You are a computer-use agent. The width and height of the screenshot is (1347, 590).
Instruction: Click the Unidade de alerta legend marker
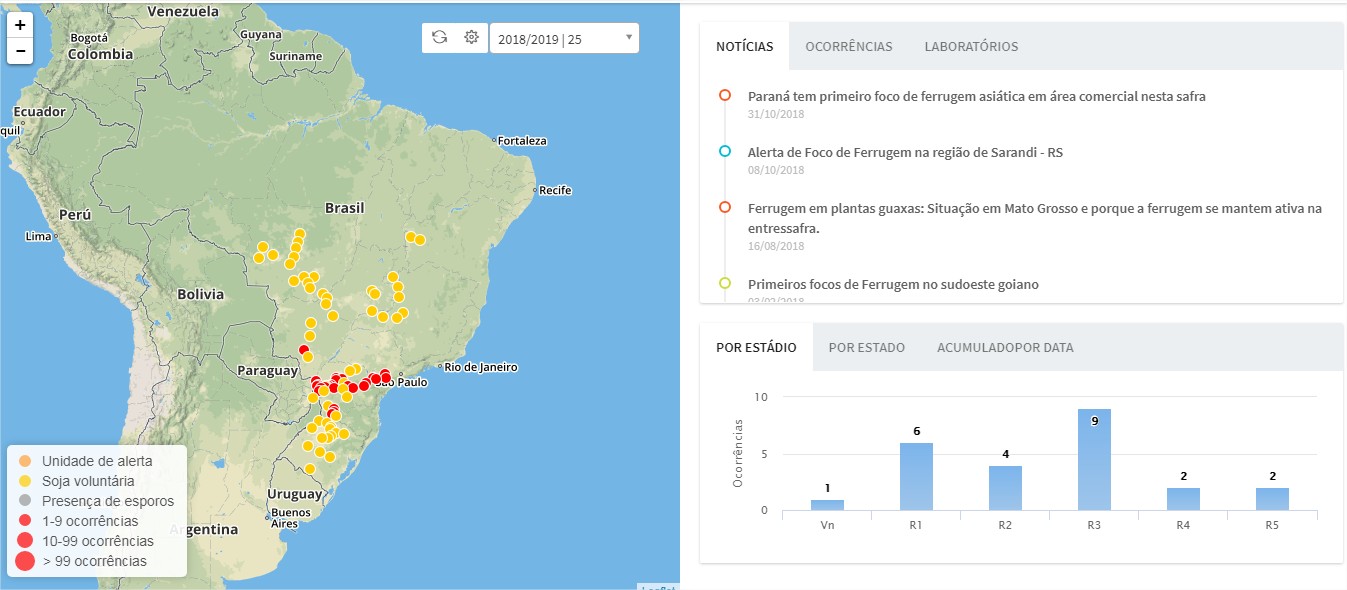pyautogui.click(x=25, y=461)
